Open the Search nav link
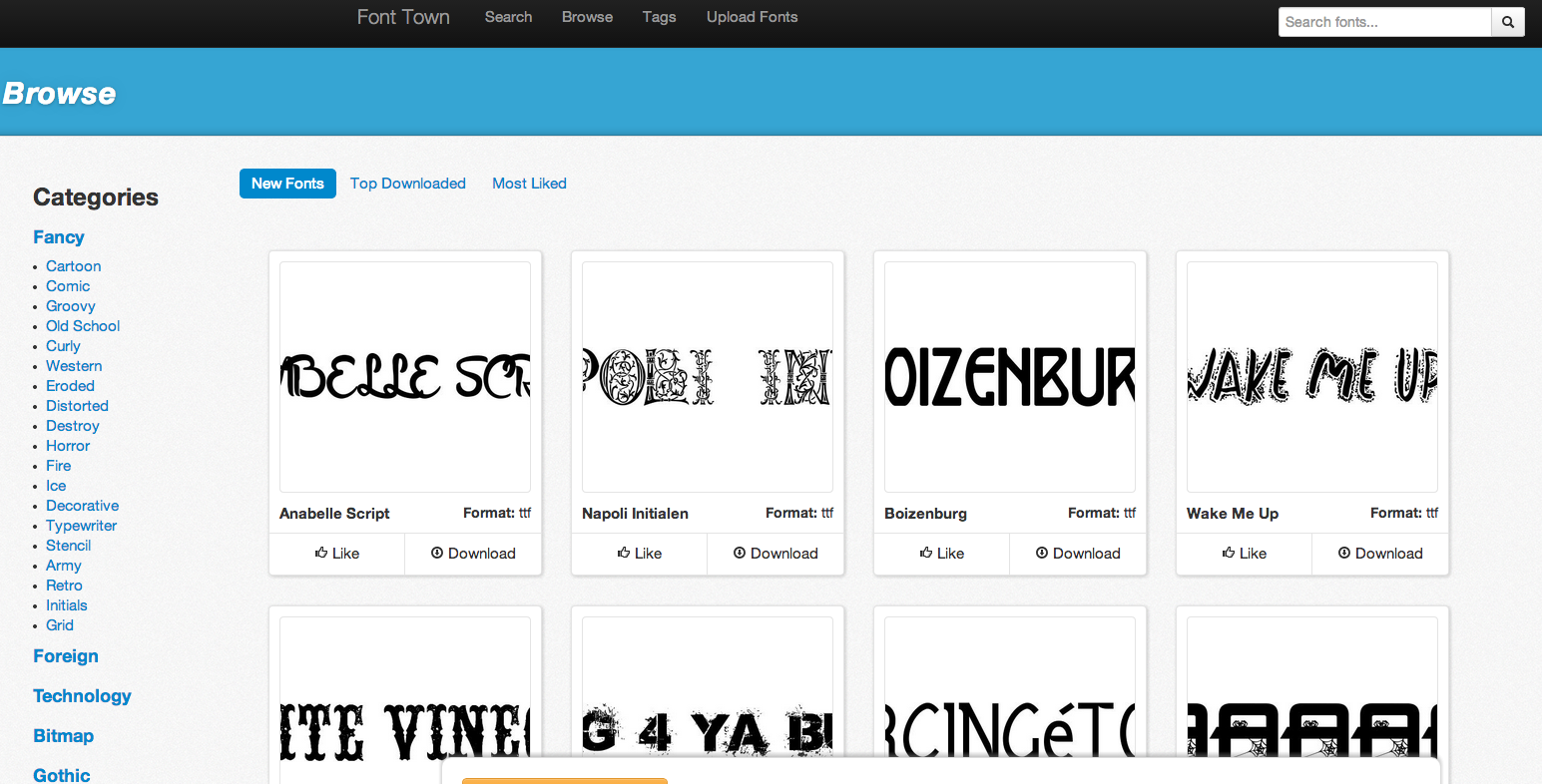Image resolution: width=1542 pixels, height=784 pixels. (x=508, y=17)
